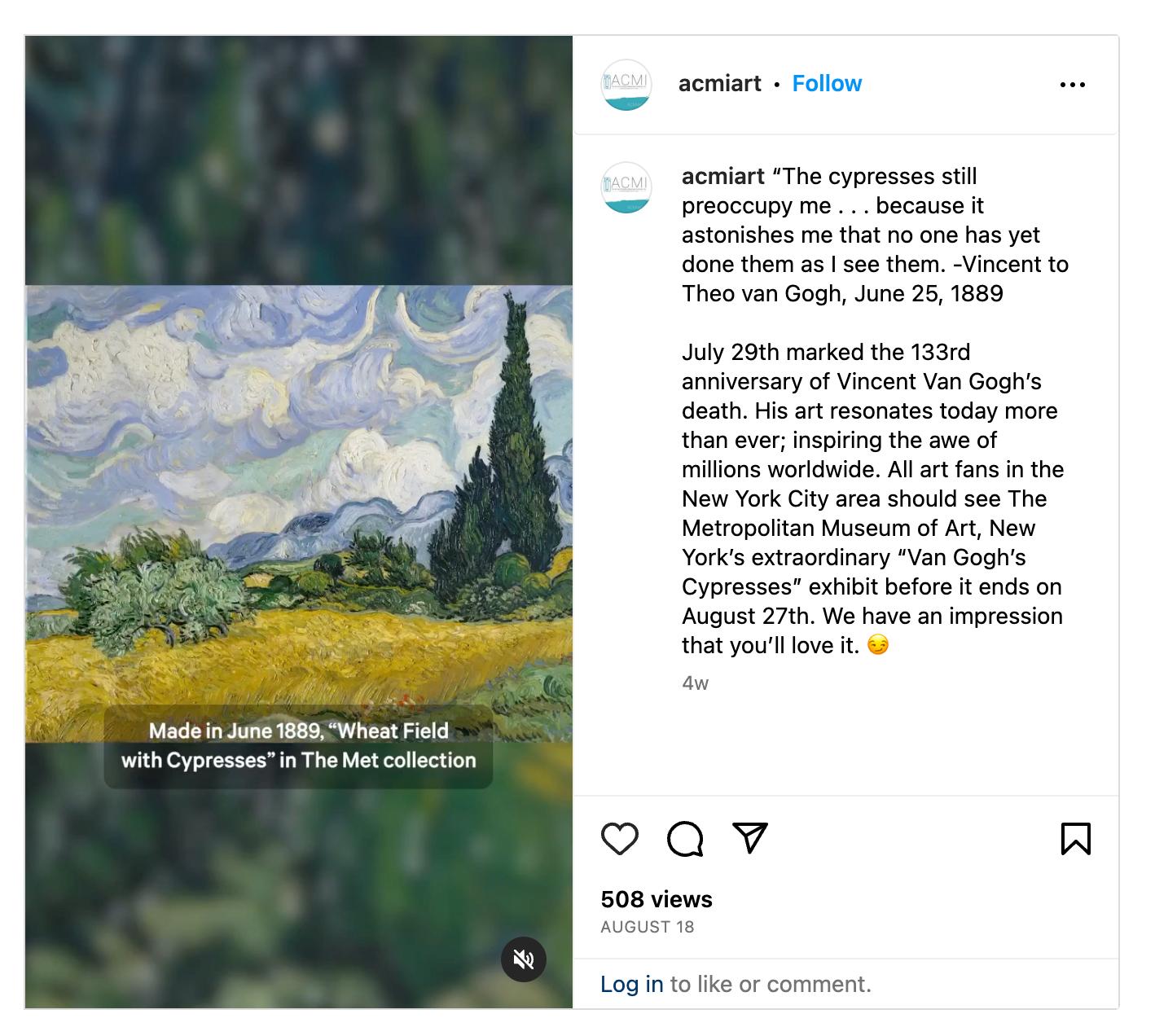The height and width of the screenshot is (1036, 1155).
Task: Click the '508 views' count
Action: coord(656,899)
